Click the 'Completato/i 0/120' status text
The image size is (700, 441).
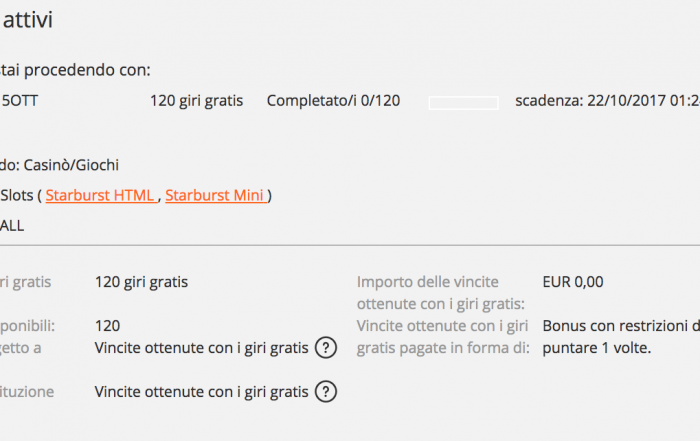point(334,101)
